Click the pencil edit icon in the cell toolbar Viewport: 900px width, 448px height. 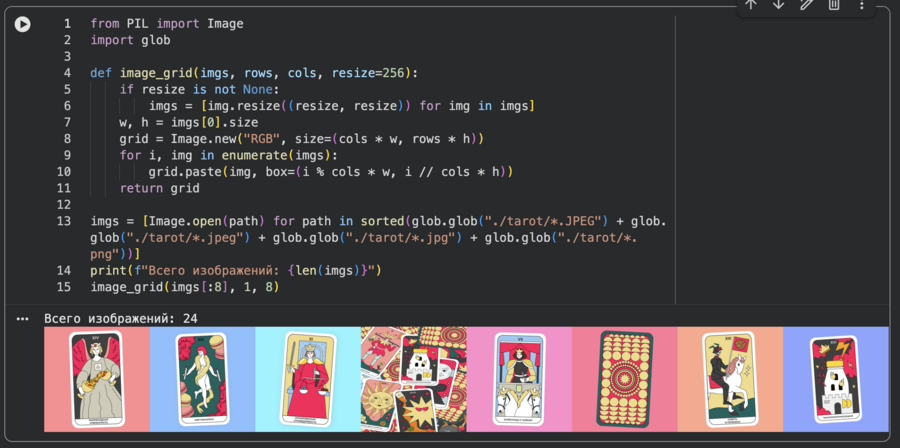click(806, 4)
